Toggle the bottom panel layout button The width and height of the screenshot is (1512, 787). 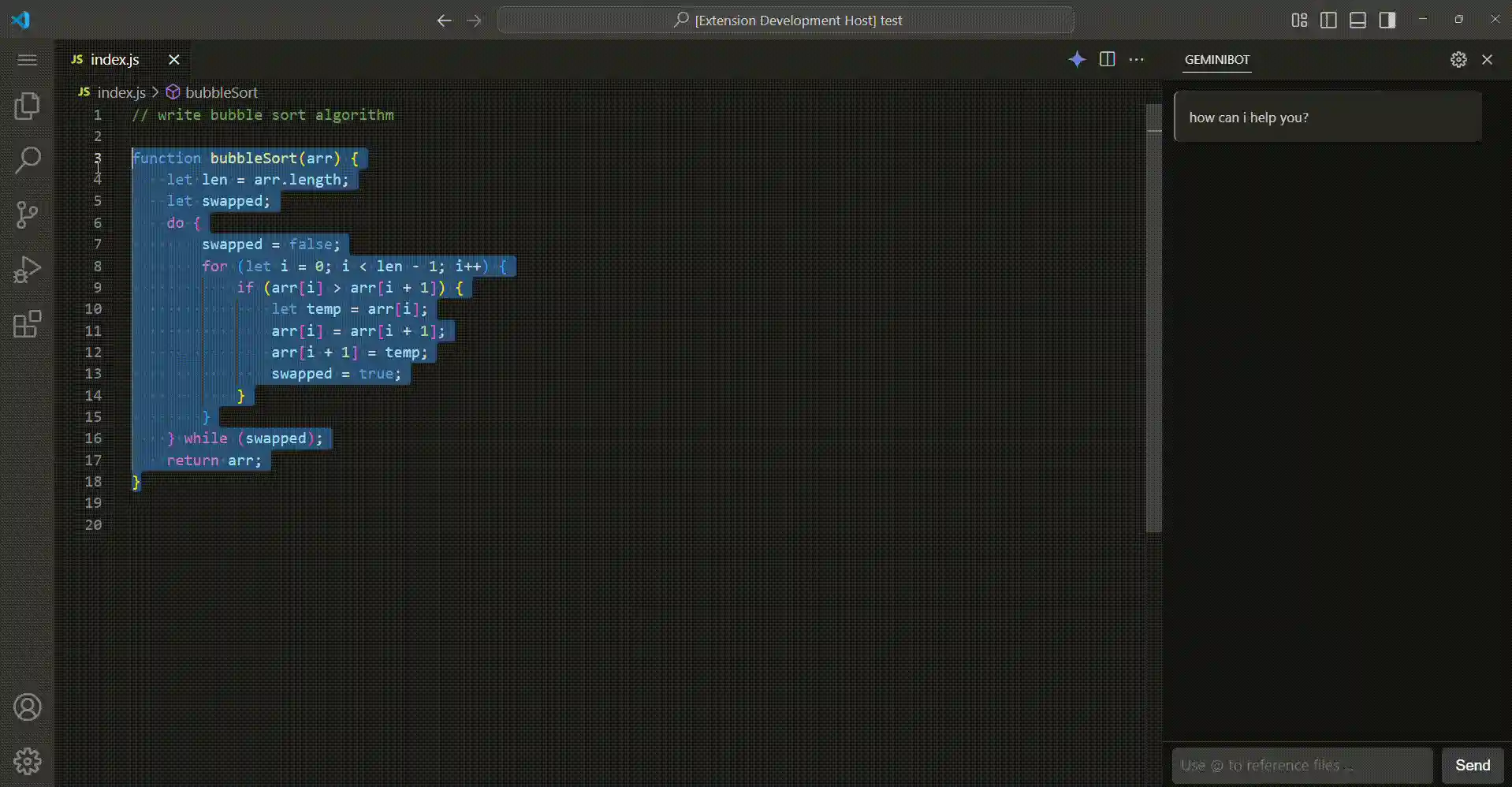pyautogui.click(x=1357, y=21)
